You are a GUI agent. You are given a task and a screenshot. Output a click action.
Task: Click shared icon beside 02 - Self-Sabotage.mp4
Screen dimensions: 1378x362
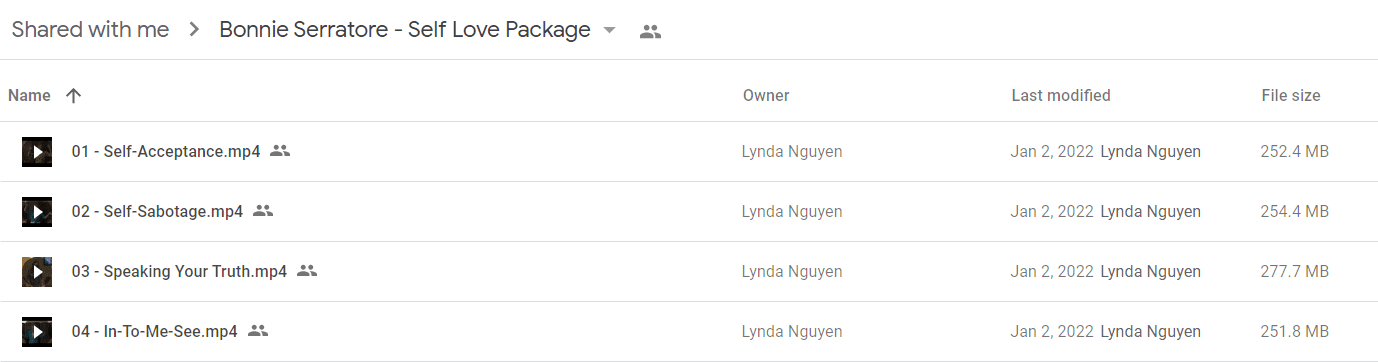point(263,211)
